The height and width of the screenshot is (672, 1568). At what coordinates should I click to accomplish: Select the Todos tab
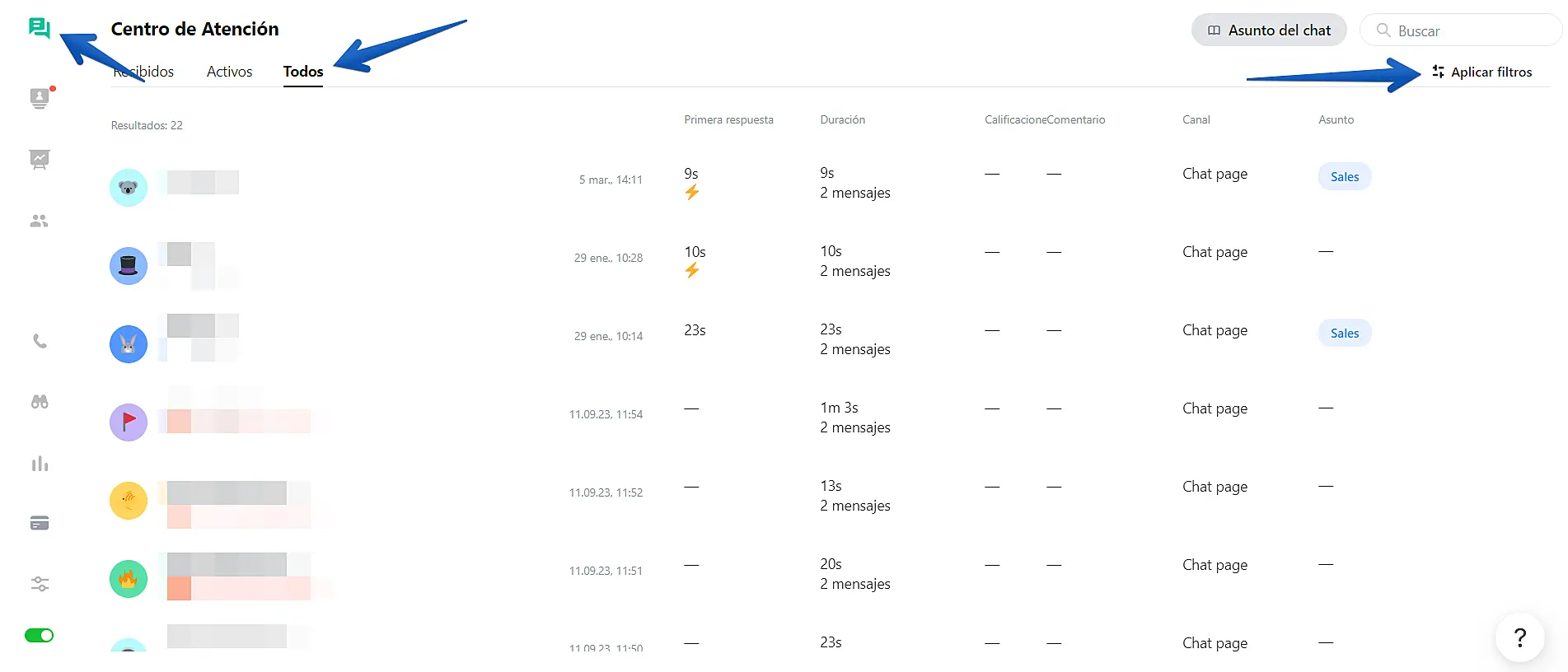pos(303,72)
